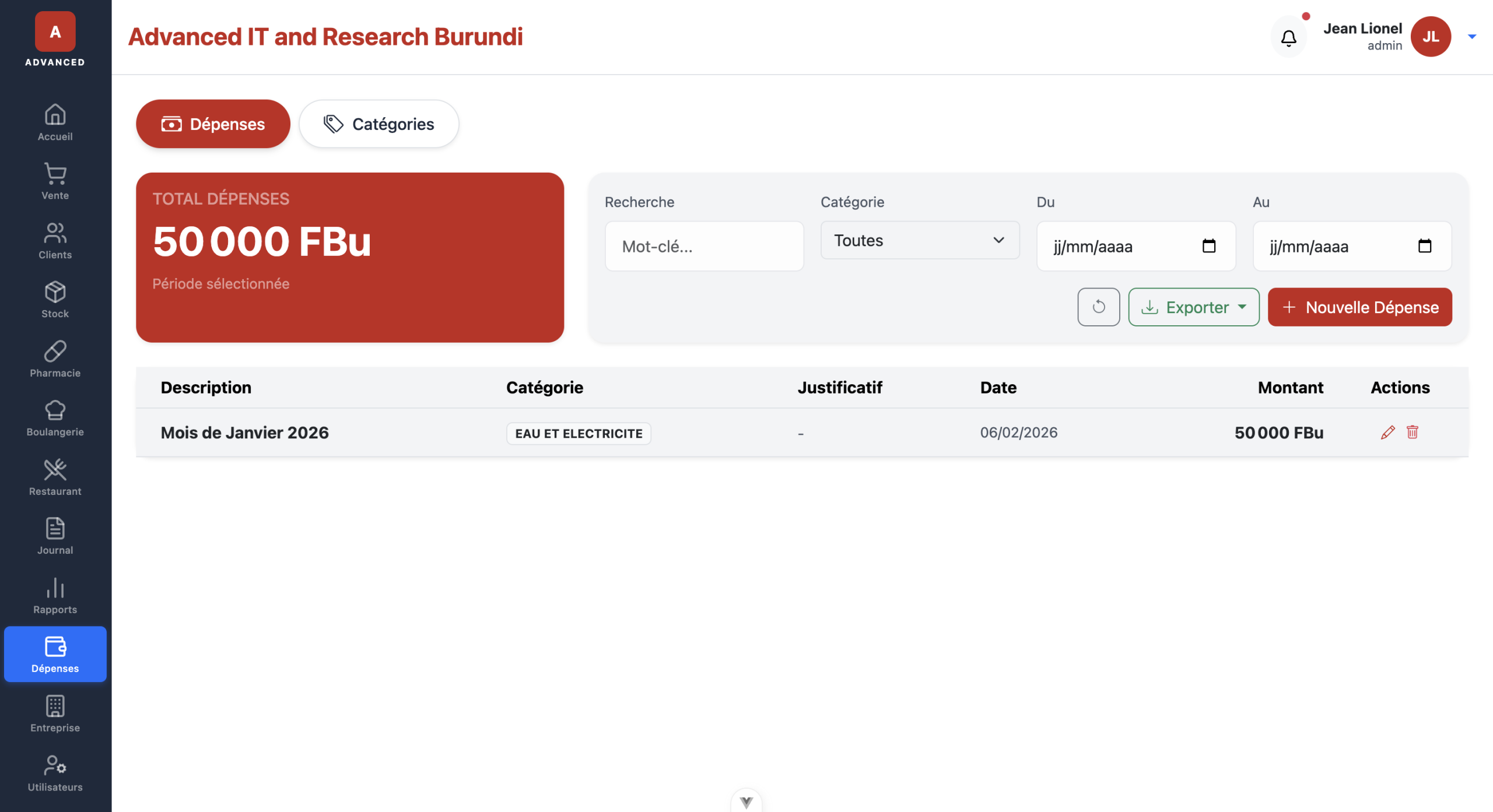Open the Du date calendar picker
Image resolution: width=1493 pixels, height=812 pixels.
(1208, 246)
